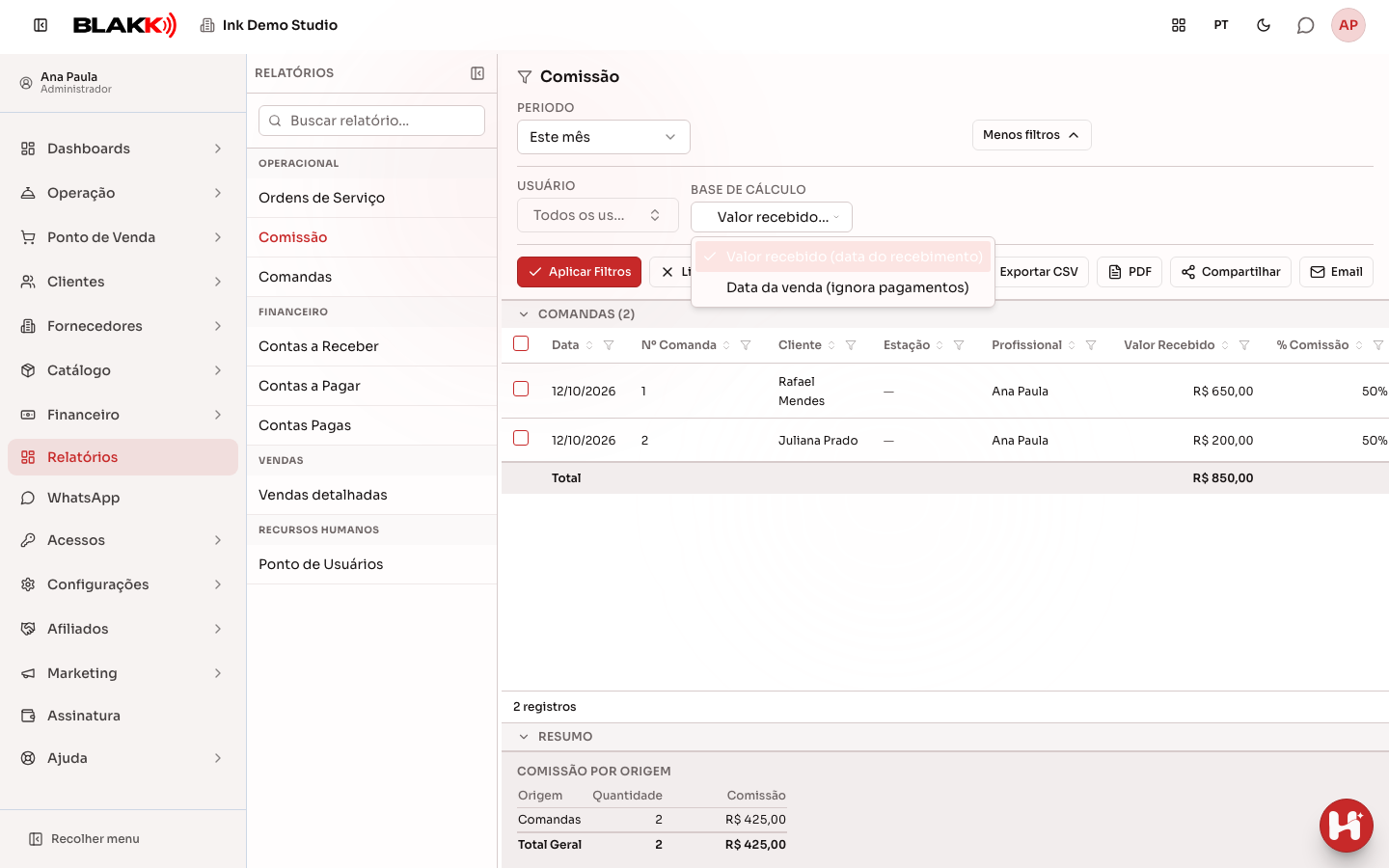Switch language with the PT button
1389x868 pixels.
(1221, 25)
